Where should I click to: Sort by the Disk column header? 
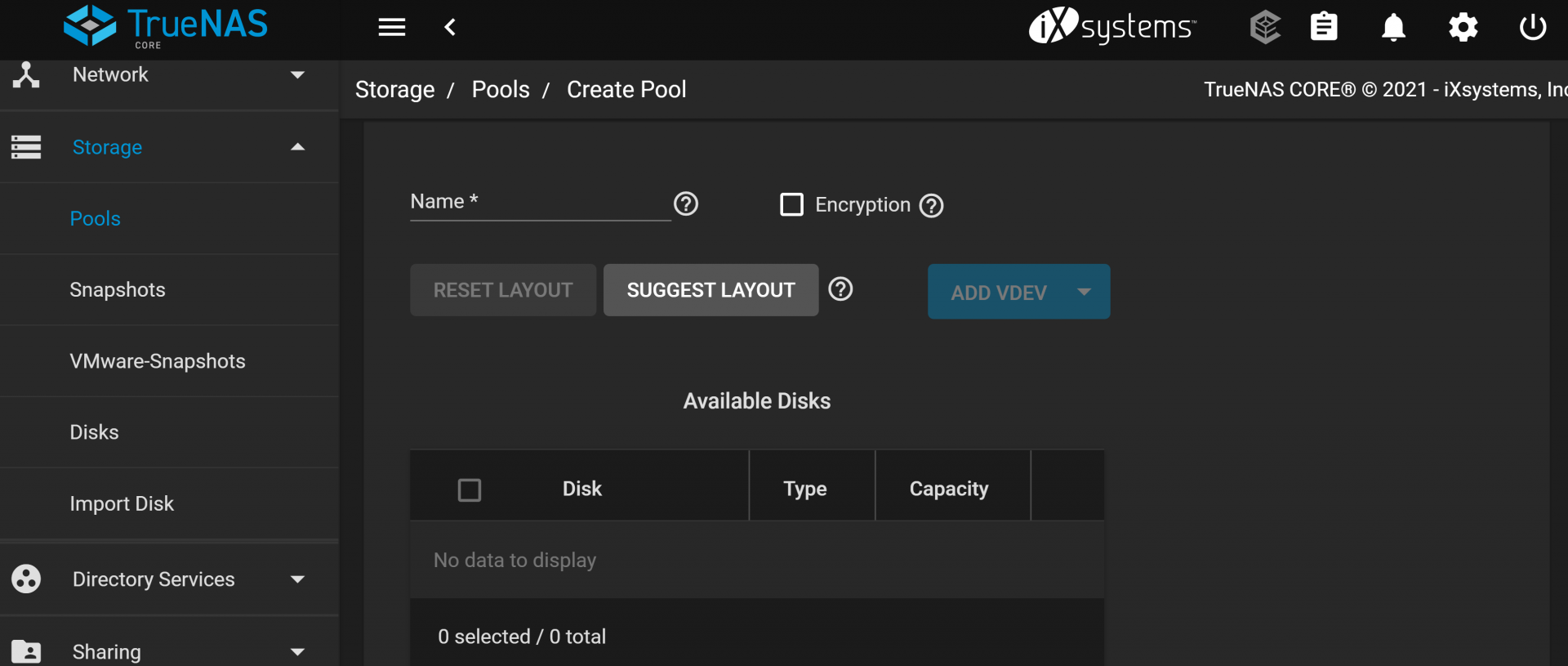tap(581, 489)
